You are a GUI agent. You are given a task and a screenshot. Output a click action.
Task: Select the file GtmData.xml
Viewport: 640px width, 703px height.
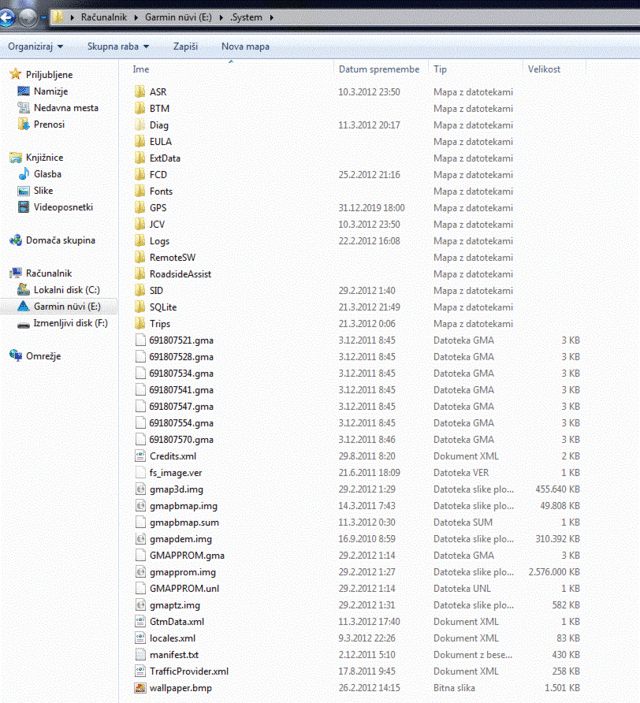(x=177, y=622)
